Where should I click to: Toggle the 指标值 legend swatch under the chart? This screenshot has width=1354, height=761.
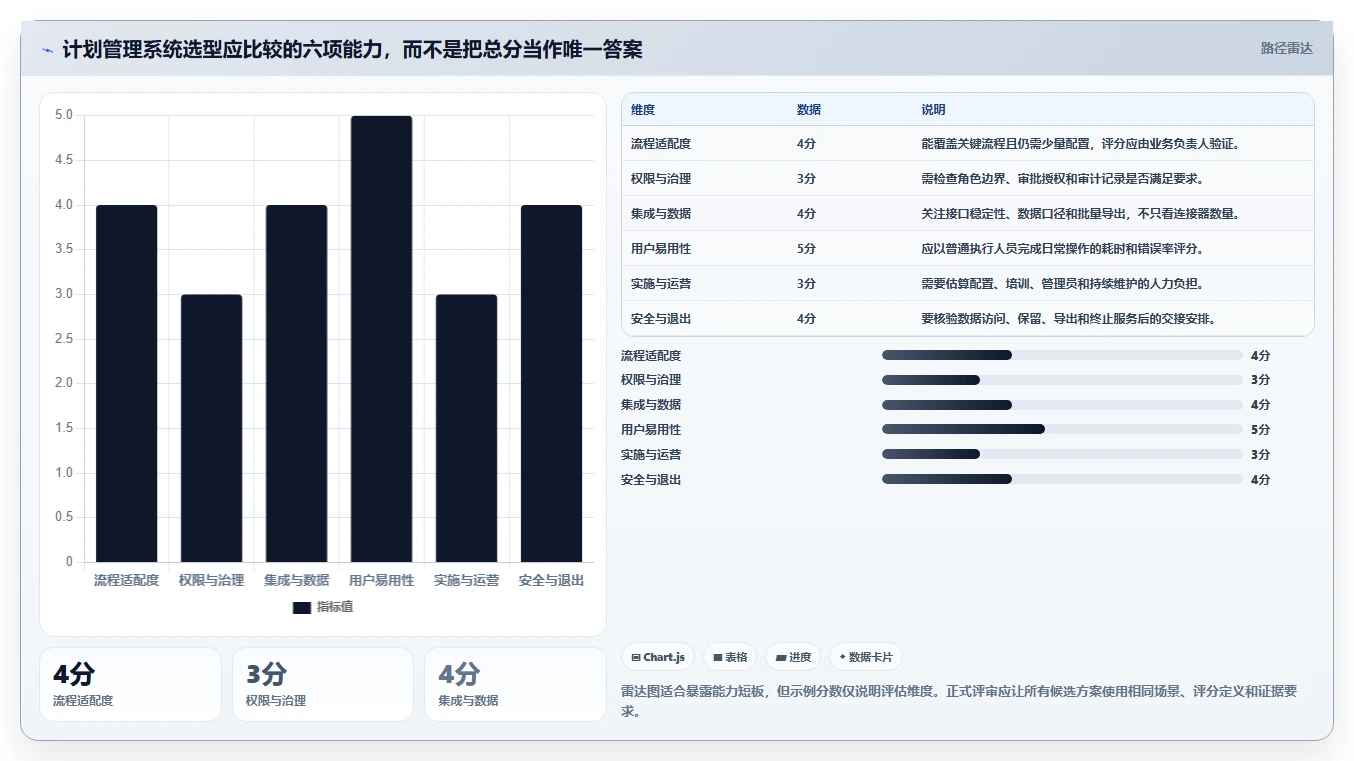(x=302, y=607)
